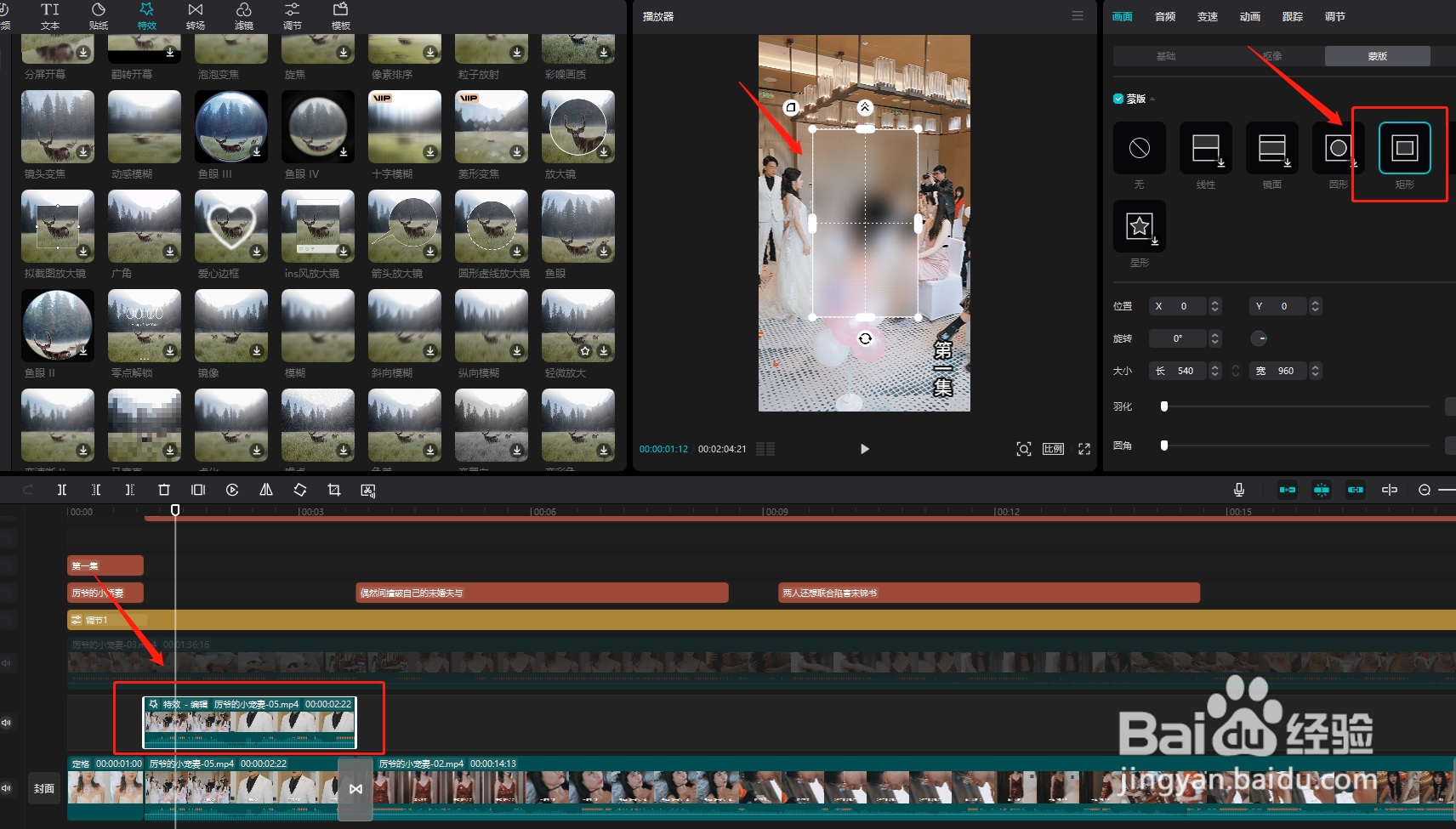Uncheck the 蒙版 mask checkbox
The width and height of the screenshot is (1456, 829).
click(x=1118, y=99)
